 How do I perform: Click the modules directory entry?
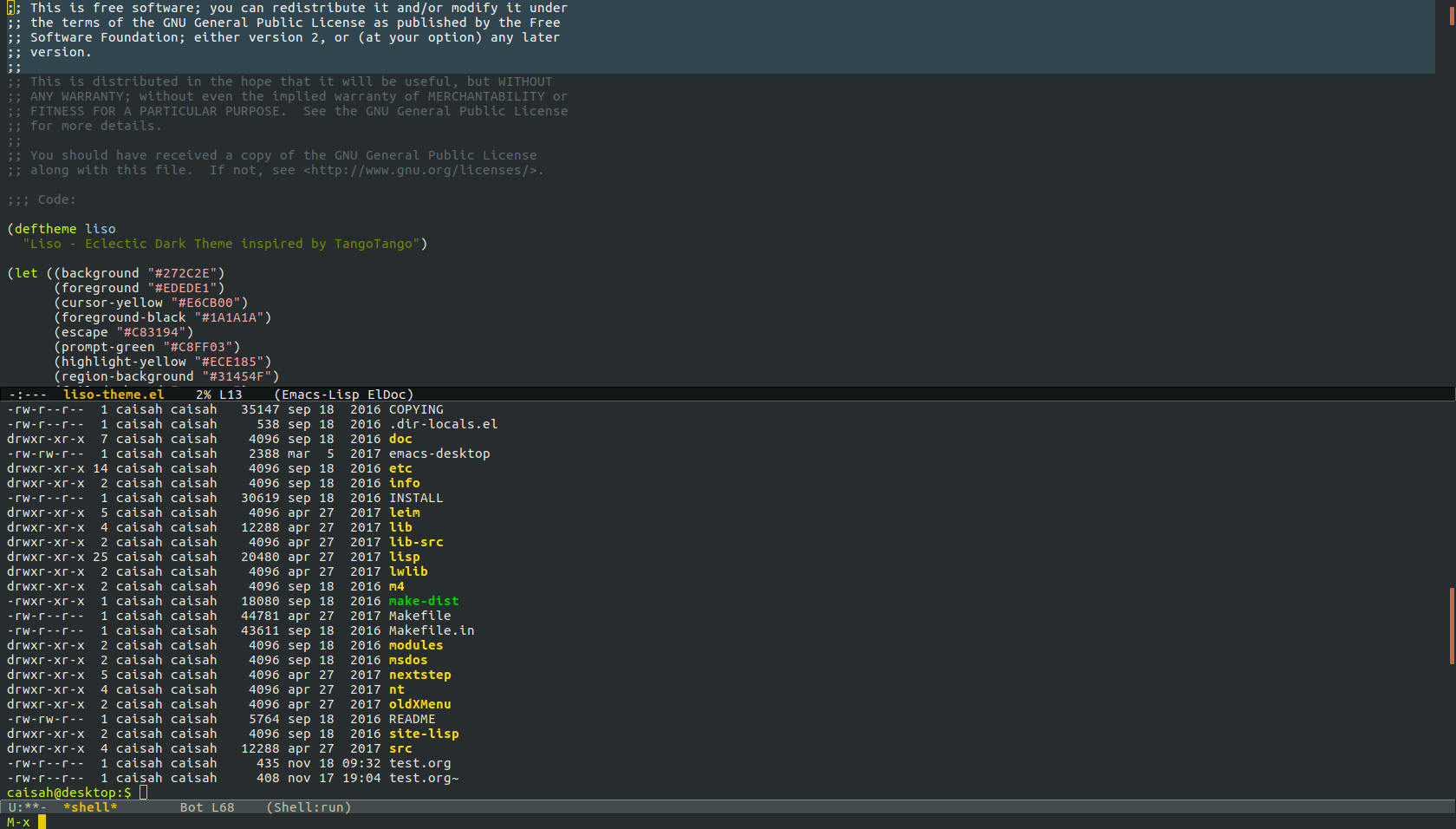click(x=416, y=645)
